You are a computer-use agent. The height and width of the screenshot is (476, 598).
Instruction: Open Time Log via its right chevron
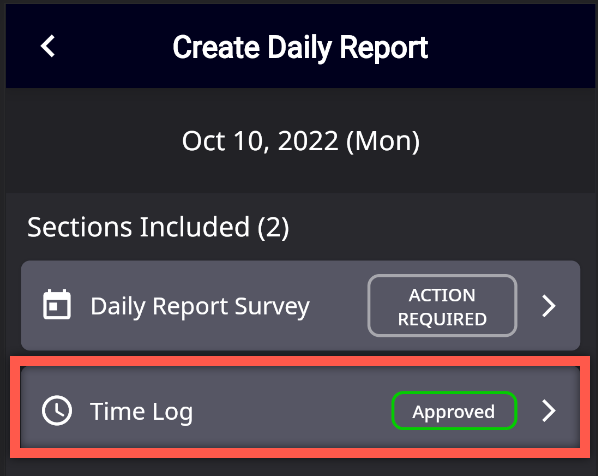coord(549,411)
